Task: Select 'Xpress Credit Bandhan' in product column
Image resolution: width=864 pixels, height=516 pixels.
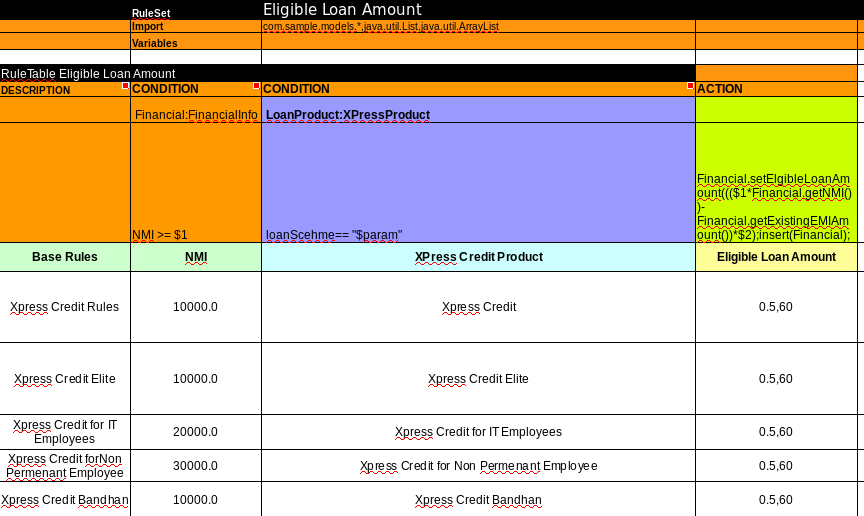Action: [478, 499]
